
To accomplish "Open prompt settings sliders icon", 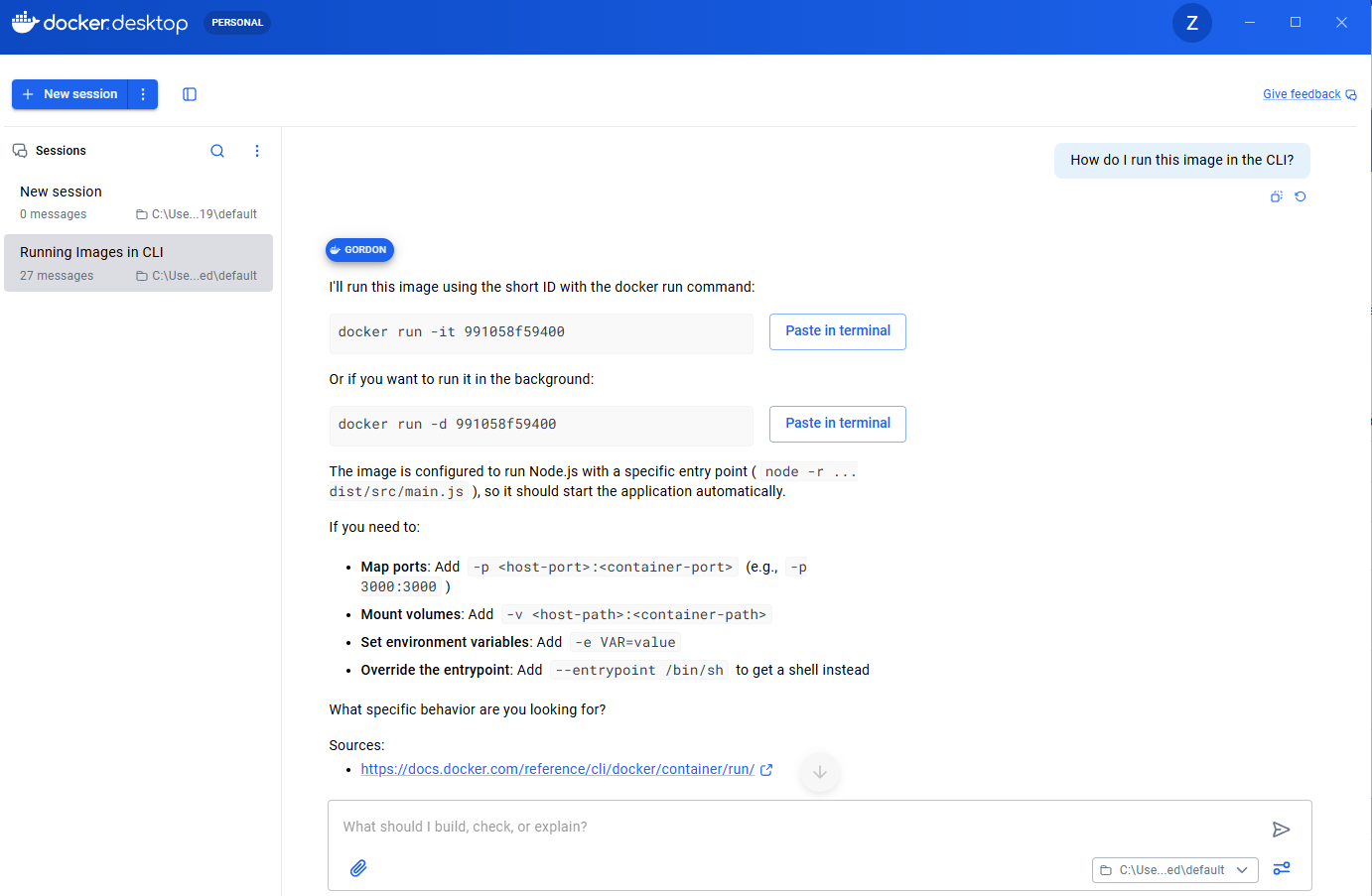I will point(1282,868).
